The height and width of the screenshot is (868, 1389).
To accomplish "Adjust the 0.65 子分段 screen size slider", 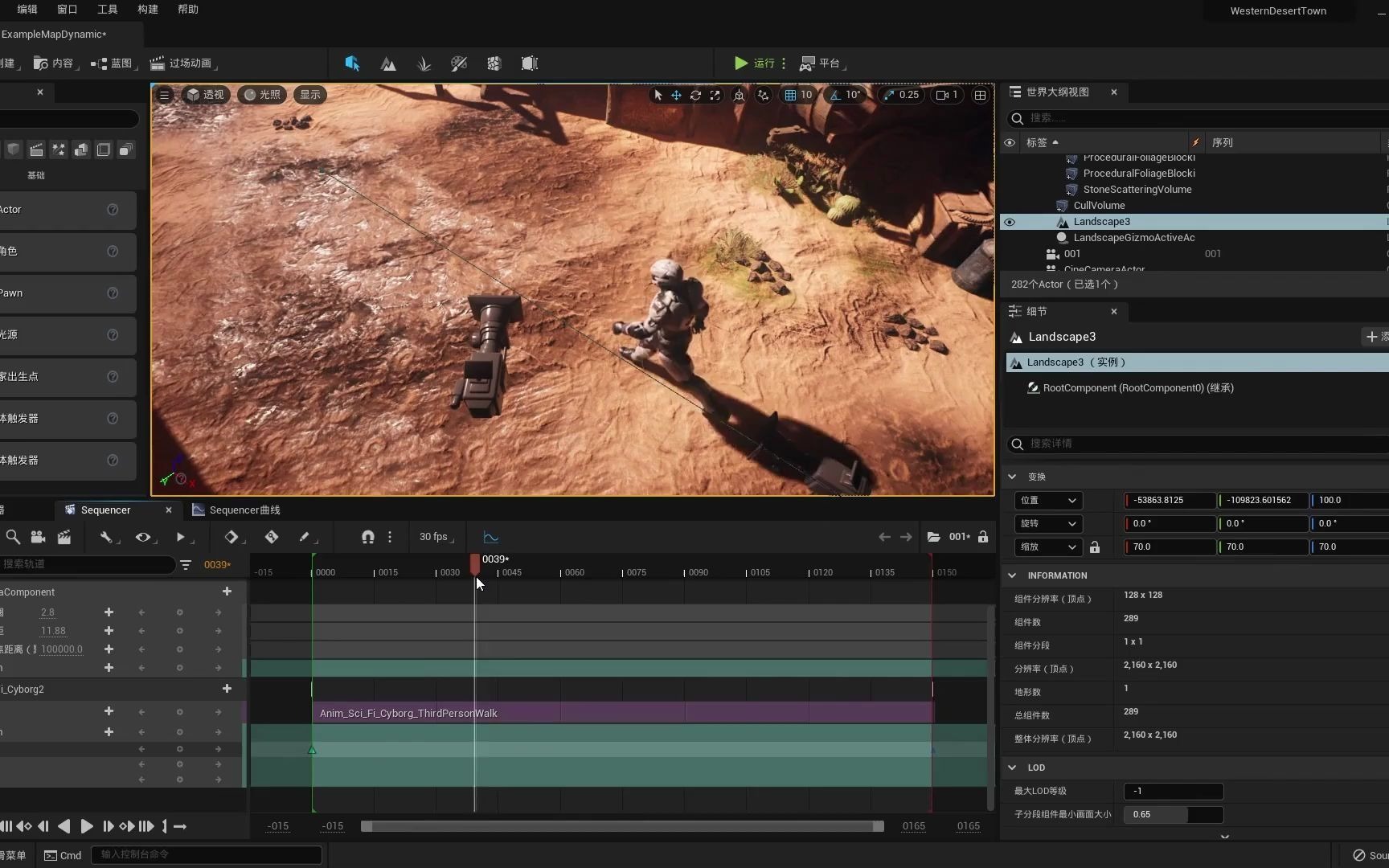I will click(x=1173, y=815).
